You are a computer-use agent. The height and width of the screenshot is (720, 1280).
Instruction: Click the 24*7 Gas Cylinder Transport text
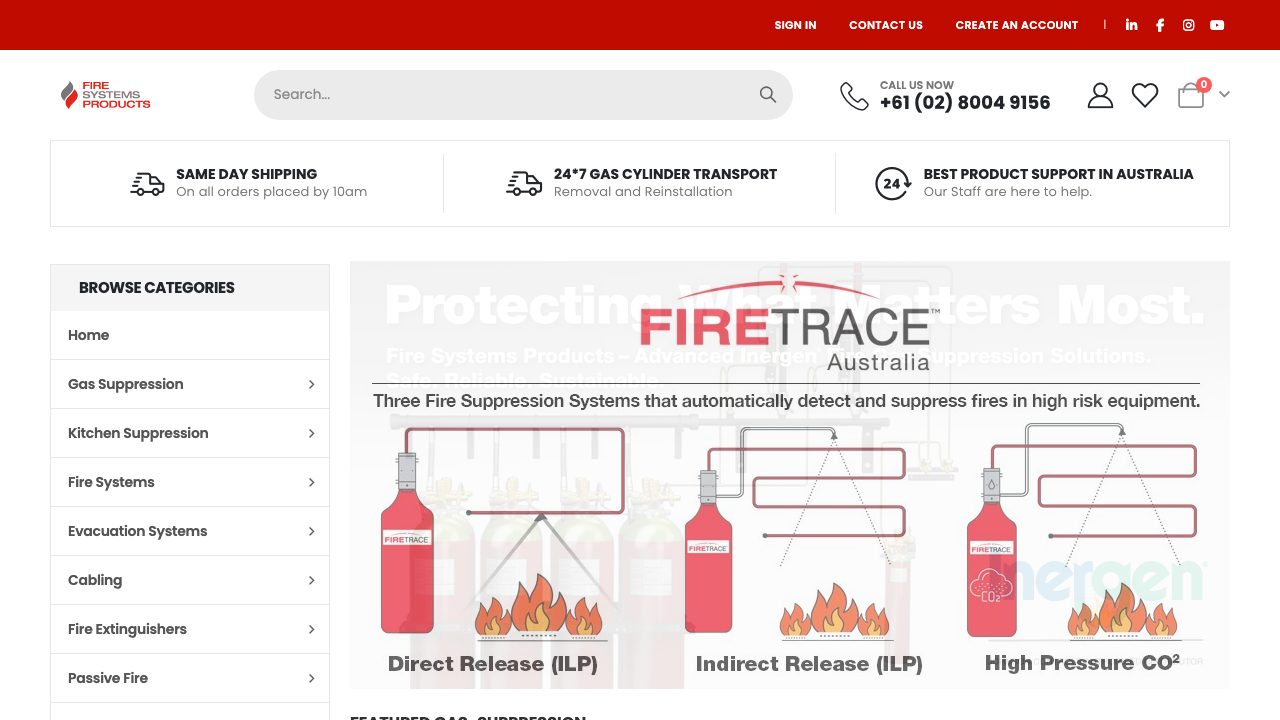click(x=665, y=174)
